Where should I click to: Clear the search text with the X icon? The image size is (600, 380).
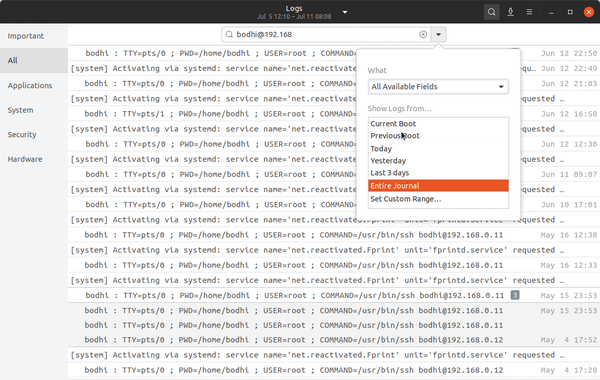[x=423, y=34]
